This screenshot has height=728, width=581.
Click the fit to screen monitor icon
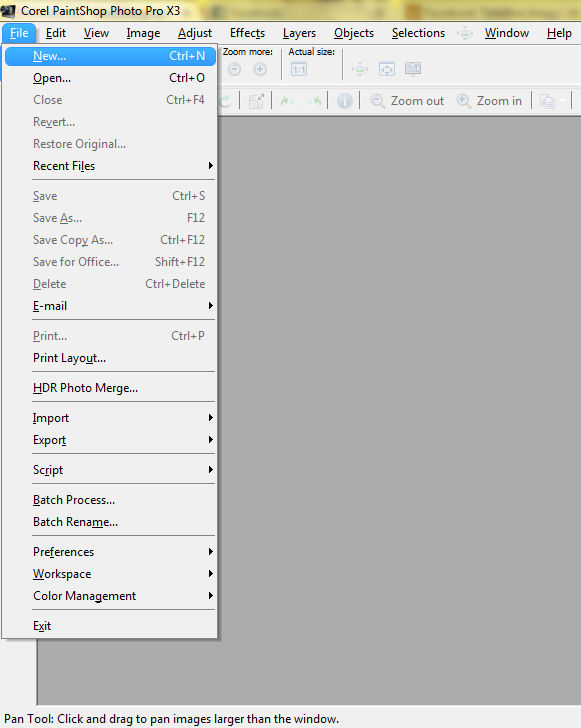click(x=412, y=69)
